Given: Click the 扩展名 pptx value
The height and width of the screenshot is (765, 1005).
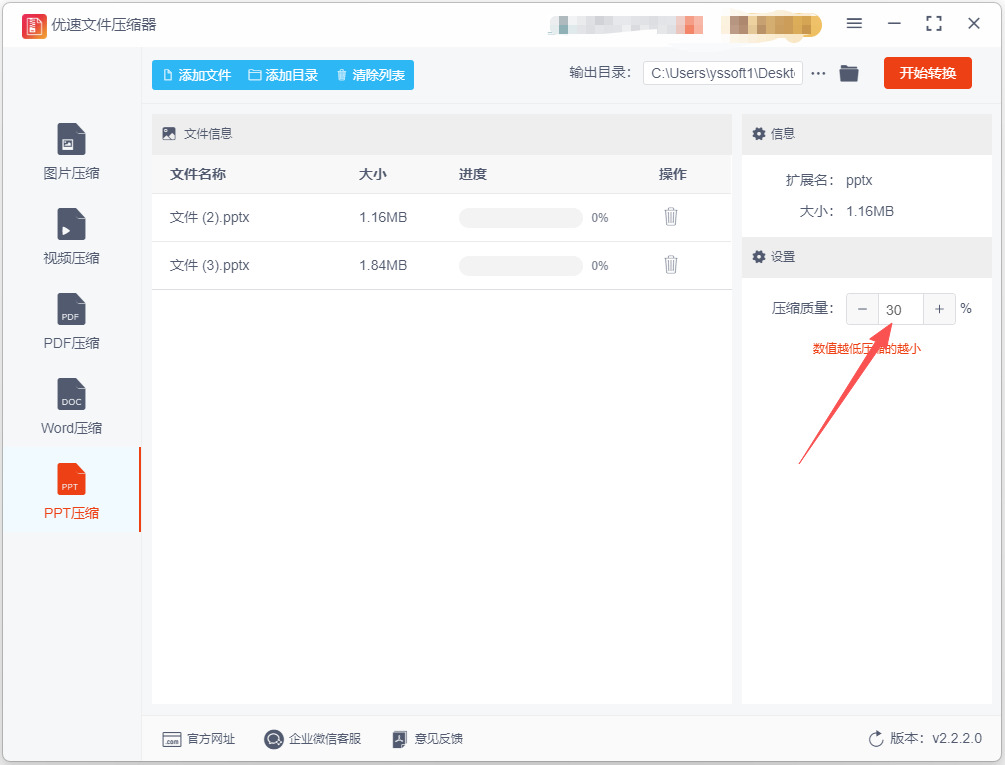Looking at the screenshot, I should point(859,181).
